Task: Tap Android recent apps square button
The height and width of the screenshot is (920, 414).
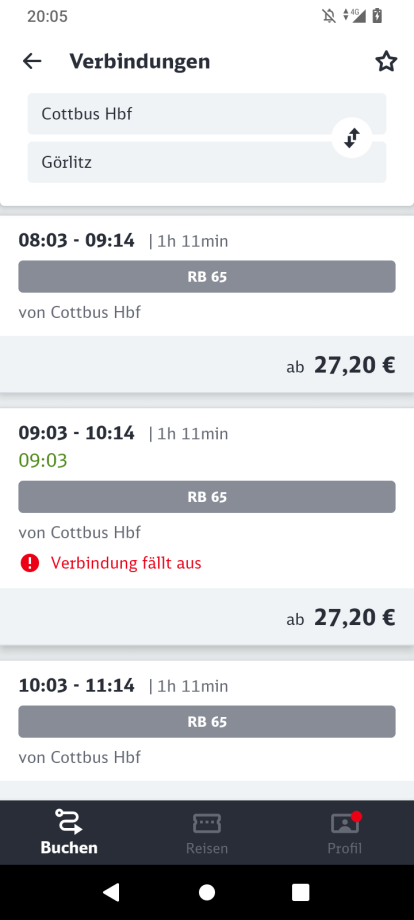Action: 301,892
